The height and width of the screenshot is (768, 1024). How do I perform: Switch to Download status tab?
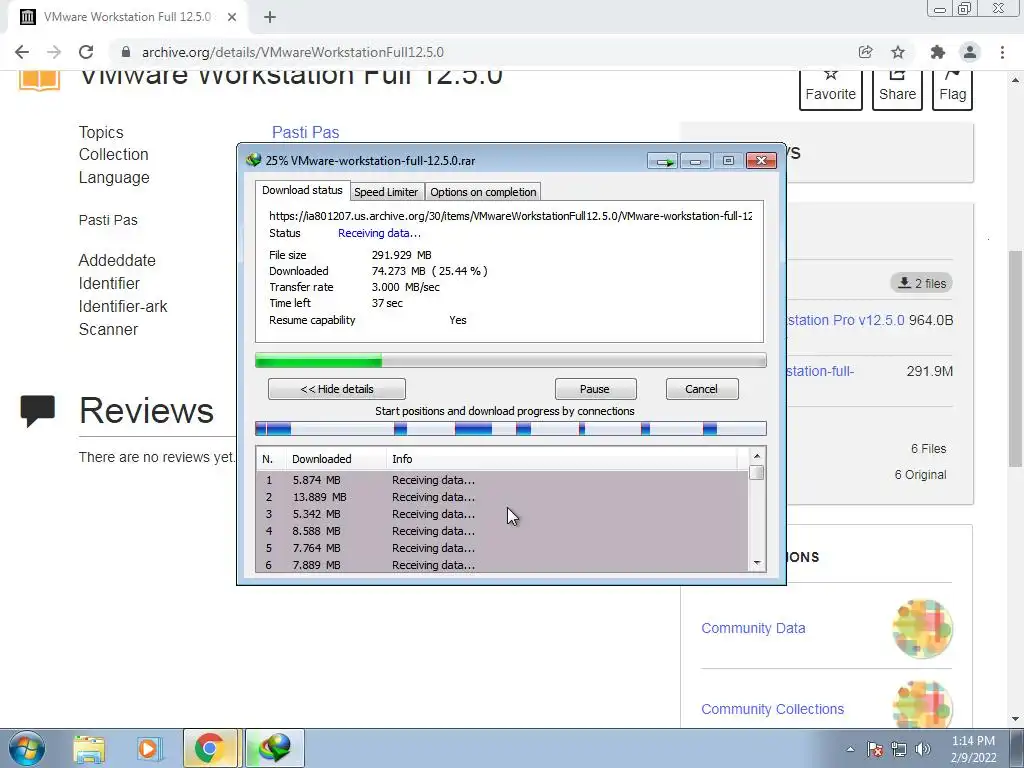click(x=302, y=191)
